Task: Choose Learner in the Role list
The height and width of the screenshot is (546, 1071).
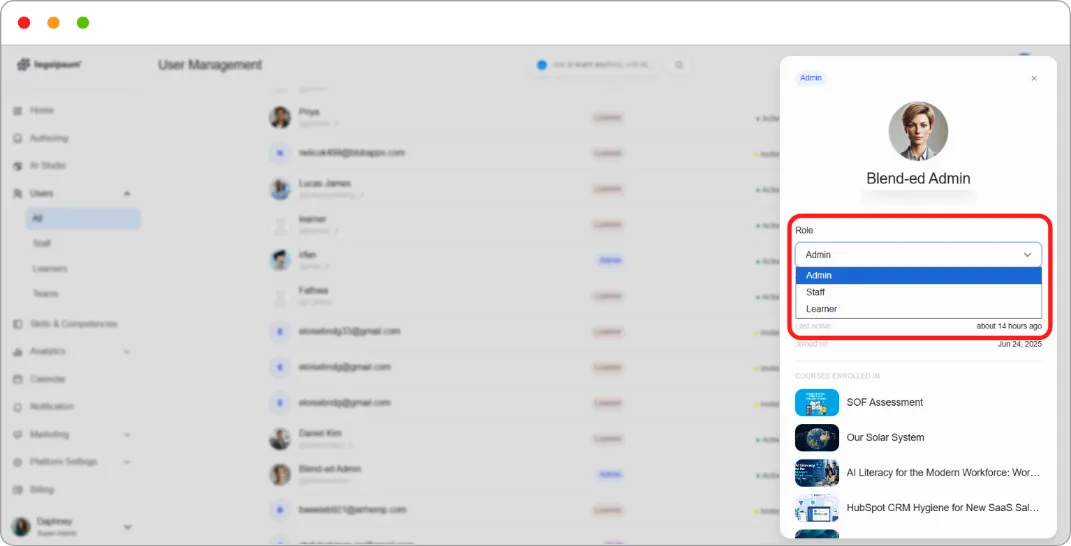Action: [x=918, y=309]
